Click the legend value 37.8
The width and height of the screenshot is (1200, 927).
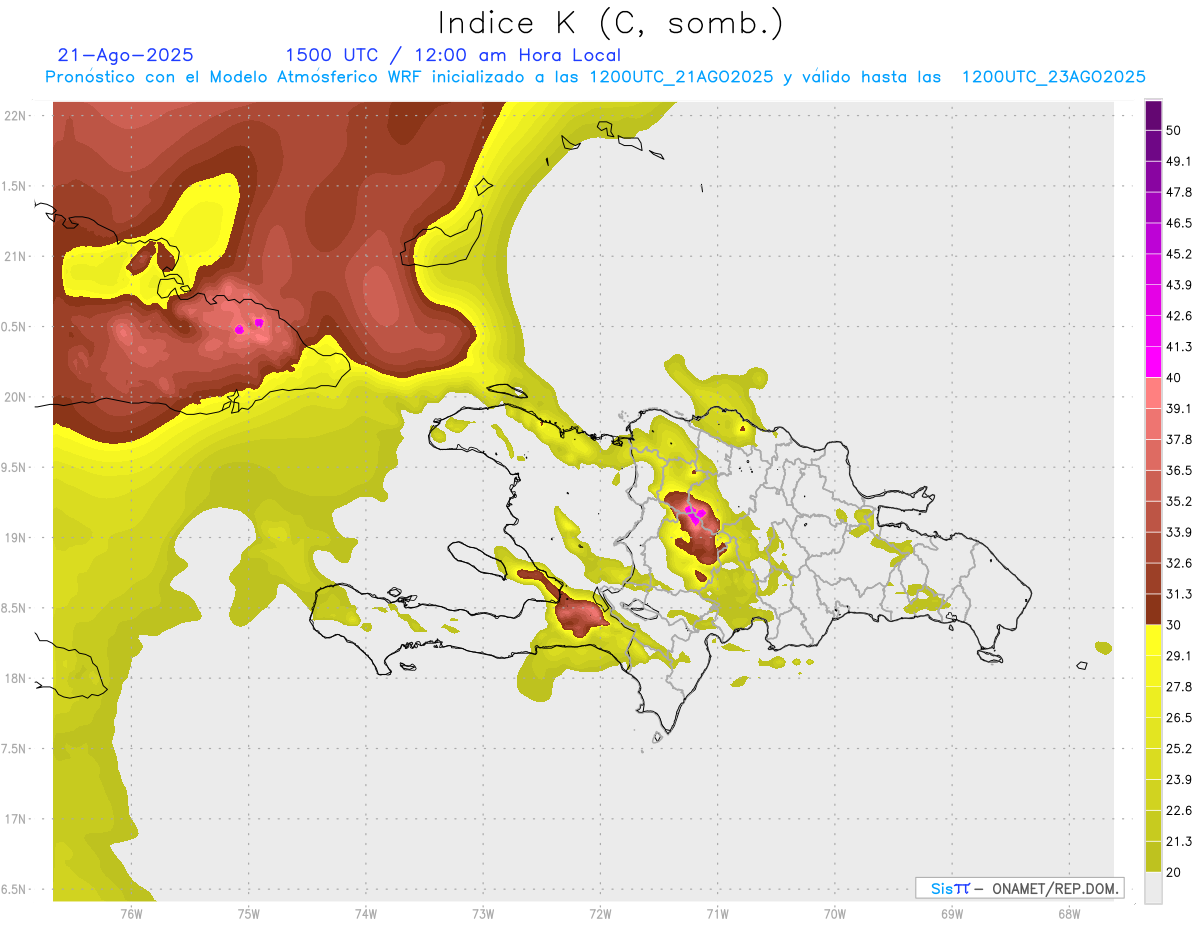[x=1178, y=439]
